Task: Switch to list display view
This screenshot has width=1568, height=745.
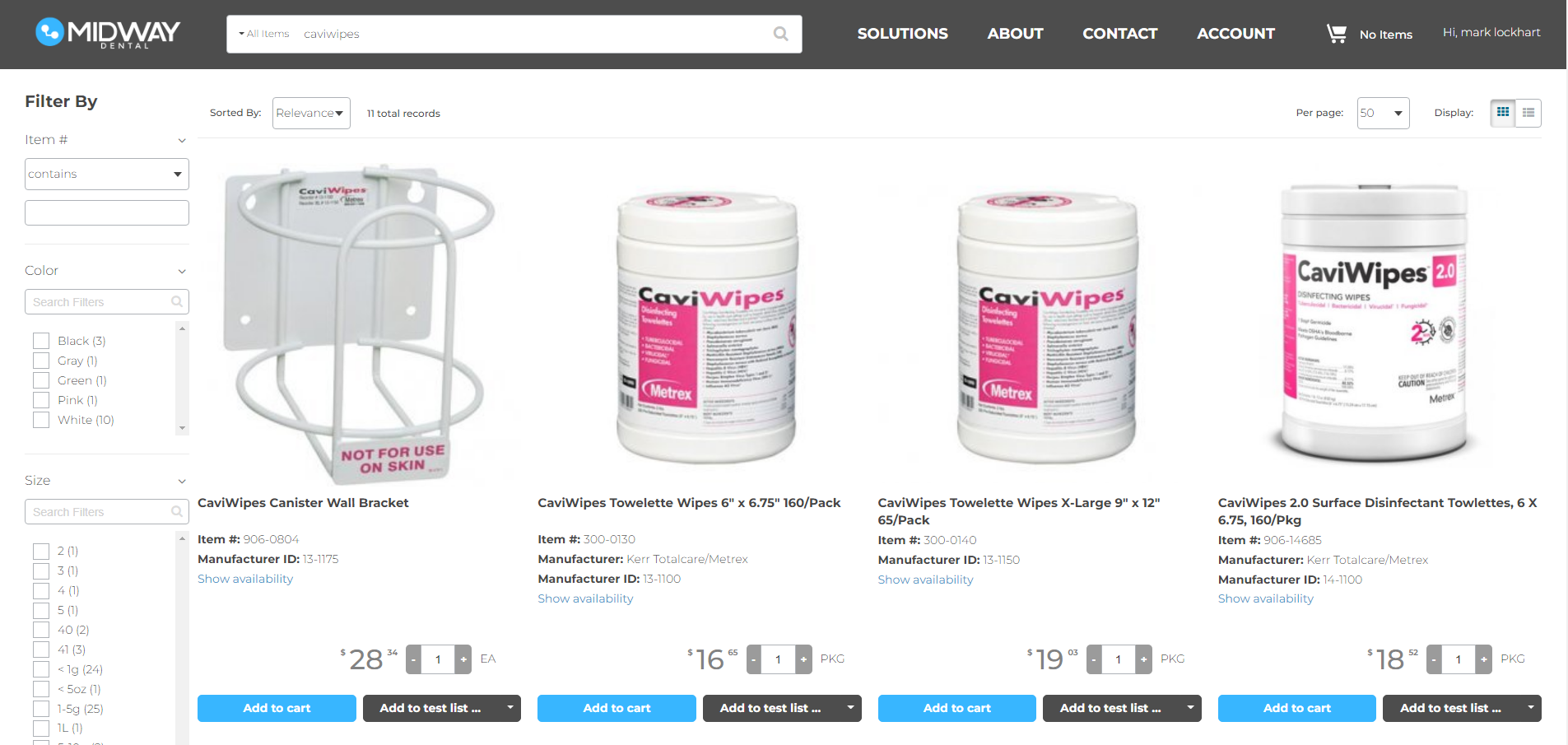Action: pos(1528,113)
